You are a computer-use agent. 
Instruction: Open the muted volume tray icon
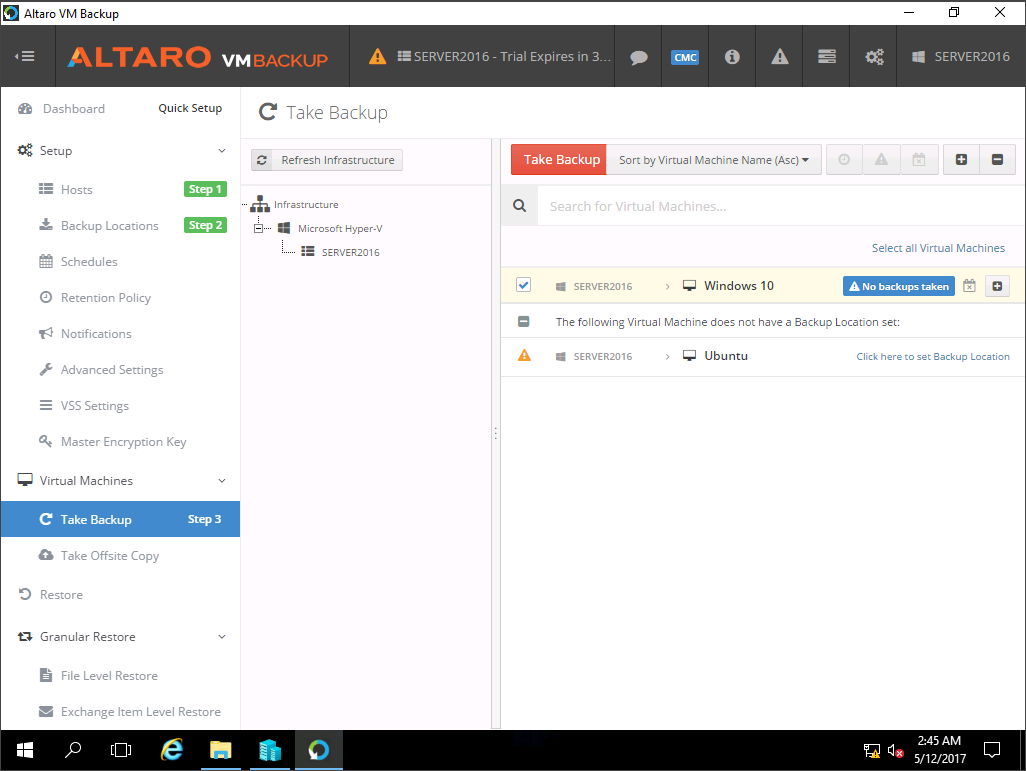896,751
